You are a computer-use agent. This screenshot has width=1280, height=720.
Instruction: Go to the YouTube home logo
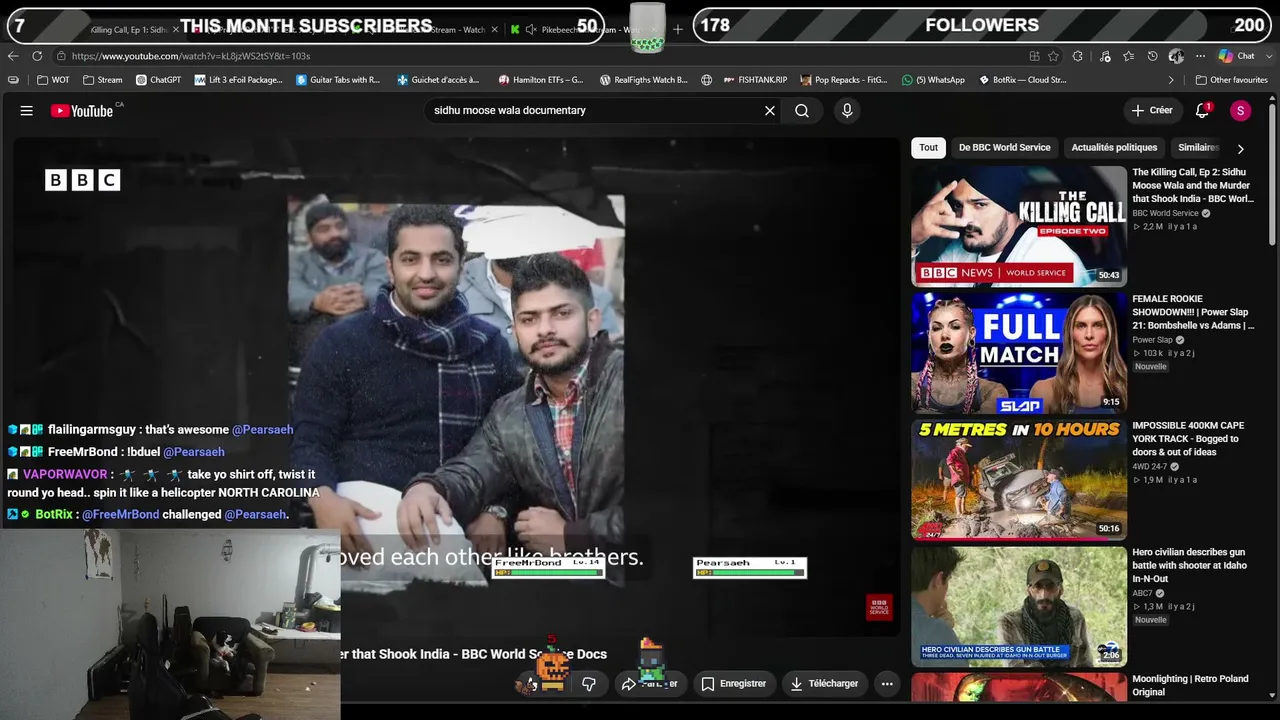click(82, 111)
